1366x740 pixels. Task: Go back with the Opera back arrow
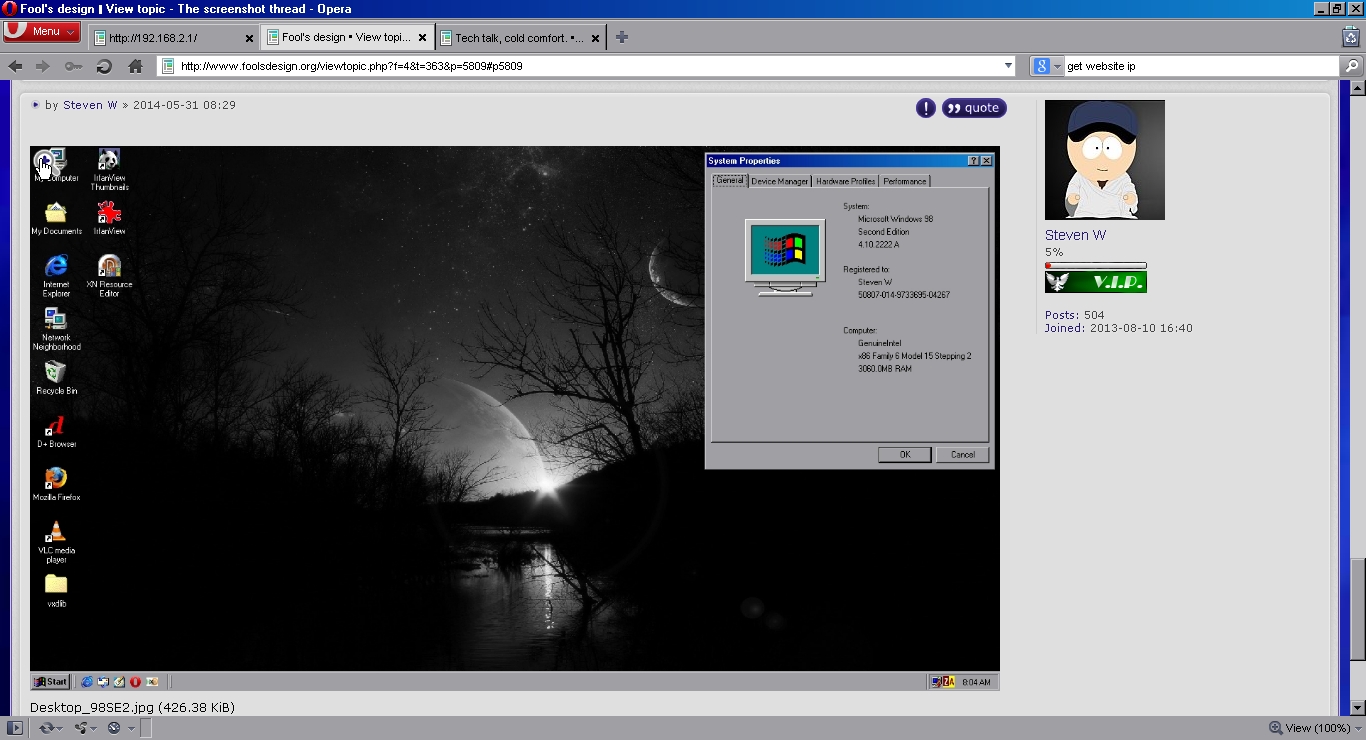click(x=16, y=66)
